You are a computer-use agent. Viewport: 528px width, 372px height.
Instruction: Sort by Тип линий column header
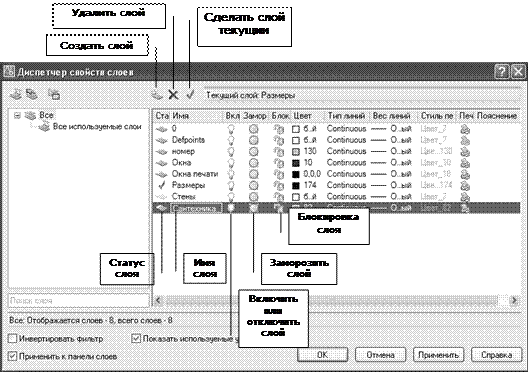pos(347,116)
